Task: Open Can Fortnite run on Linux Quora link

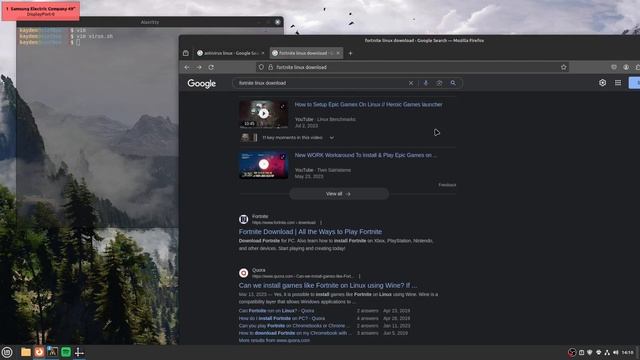Action: (x=276, y=311)
